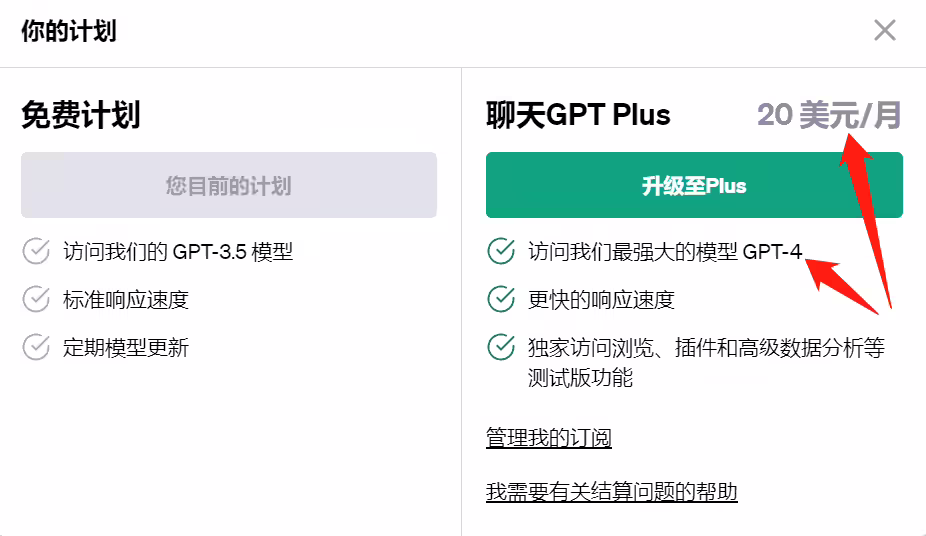926x536 pixels.
Task: Click the 定期模型更新 feature text
Action: [126, 348]
